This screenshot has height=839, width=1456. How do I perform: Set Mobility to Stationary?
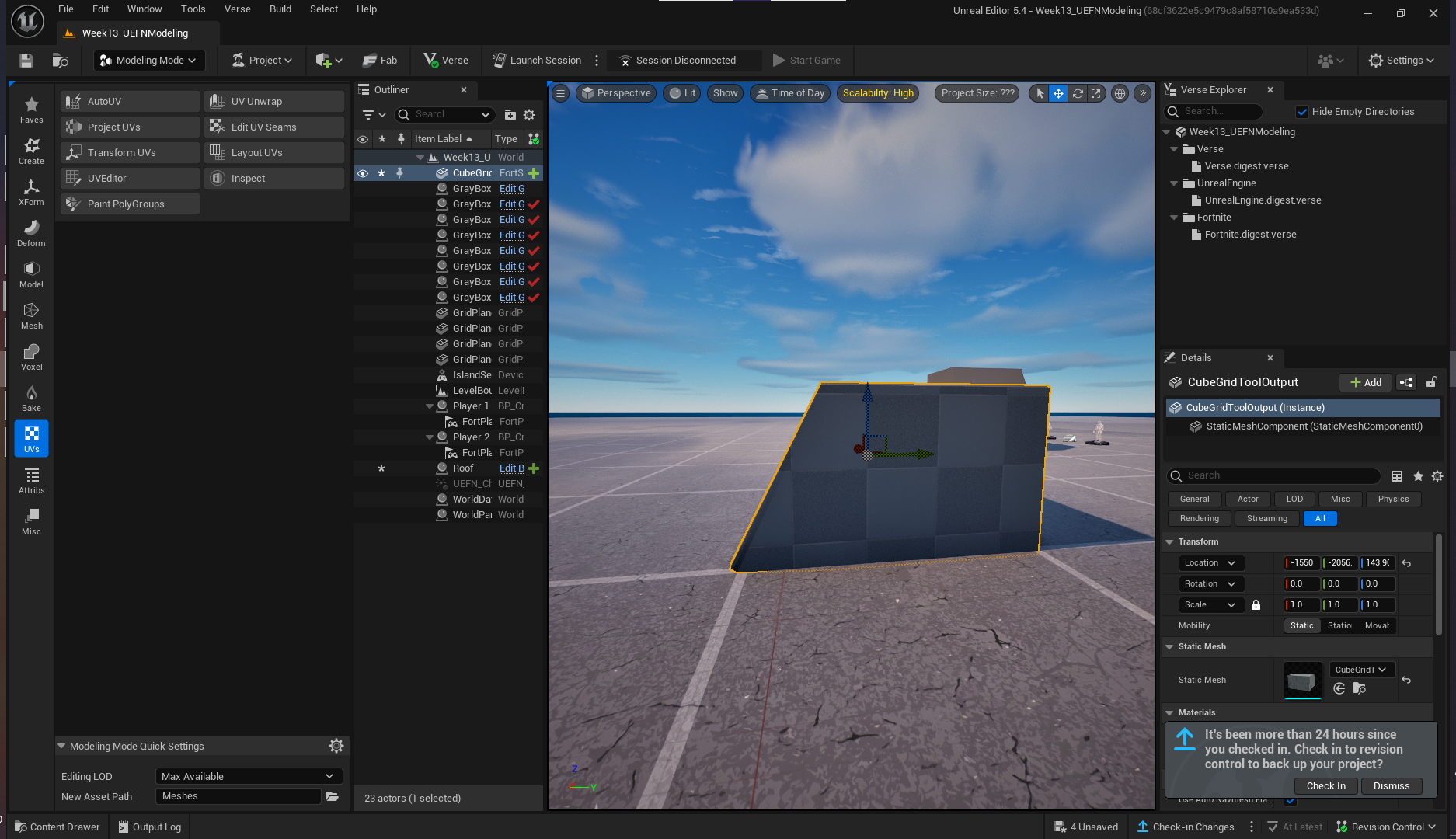pos(1339,625)
